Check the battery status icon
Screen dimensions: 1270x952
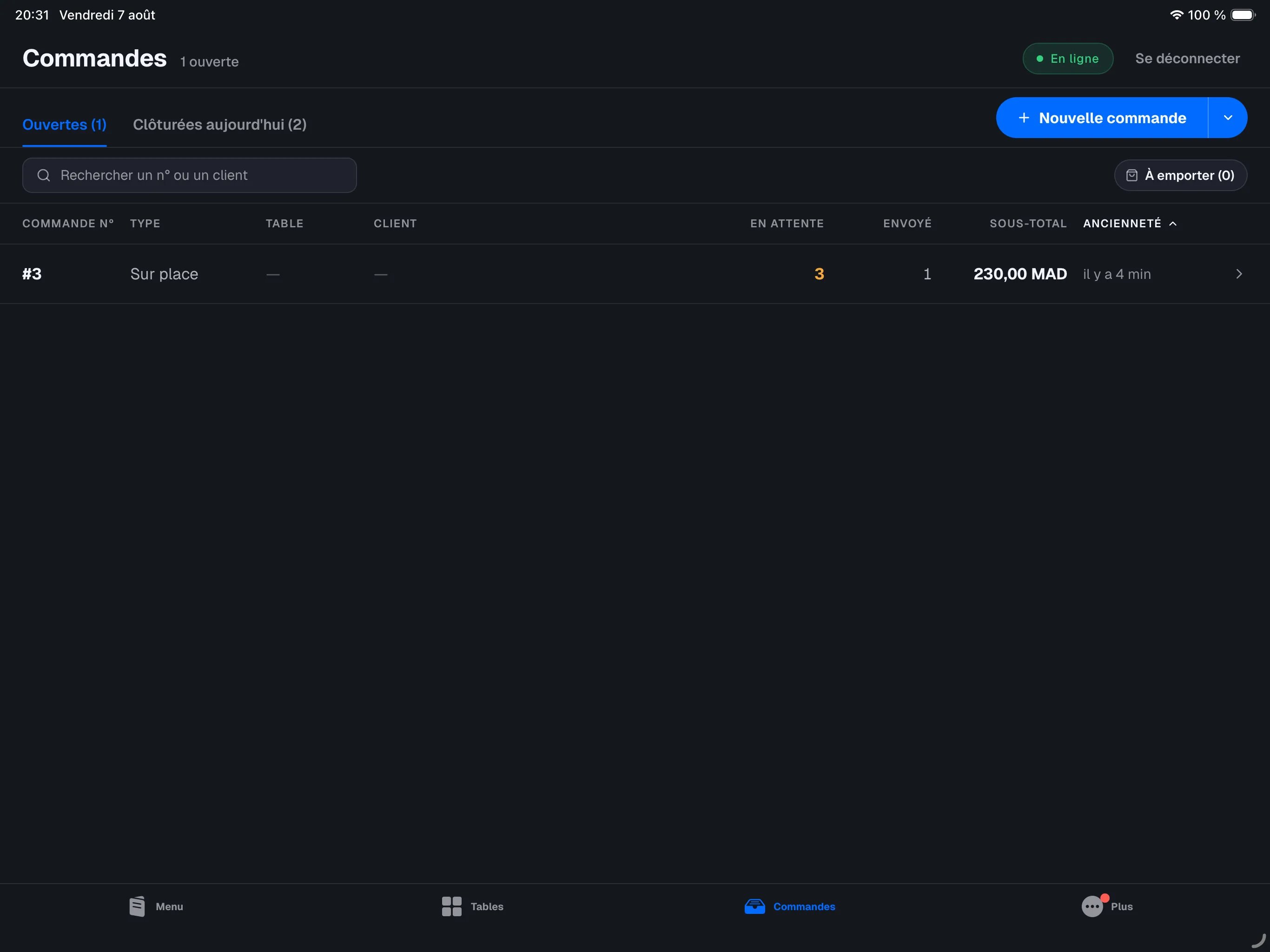point(1243,15)
